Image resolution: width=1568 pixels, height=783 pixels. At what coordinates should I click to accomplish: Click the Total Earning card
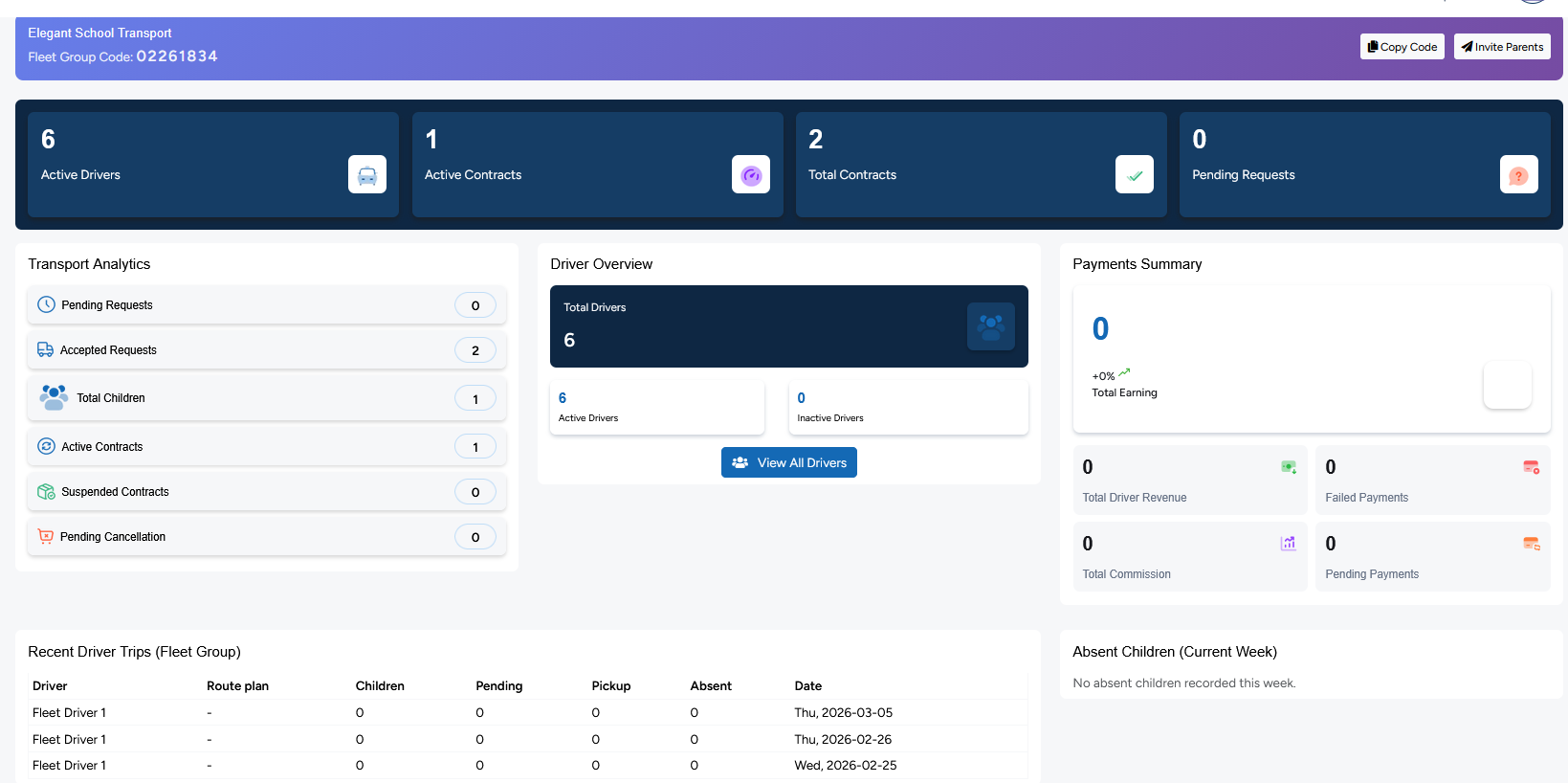(1311, 359)
